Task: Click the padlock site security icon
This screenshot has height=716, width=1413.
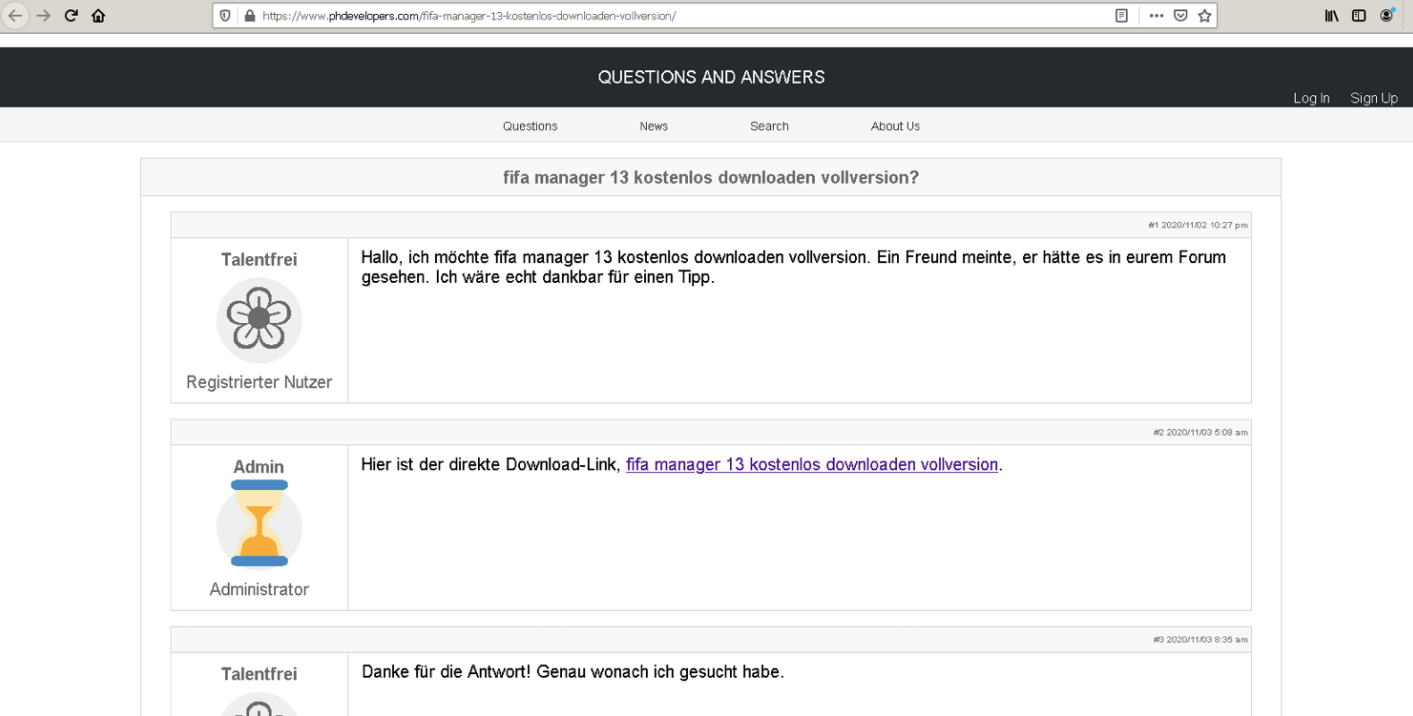Action: (249, 16)
